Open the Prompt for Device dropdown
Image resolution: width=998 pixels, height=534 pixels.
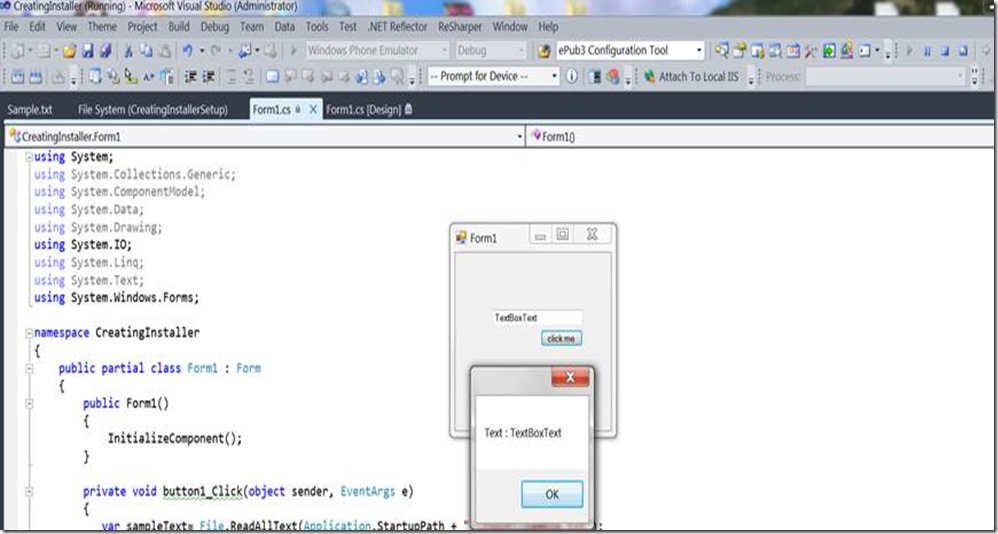pos(554,77)
